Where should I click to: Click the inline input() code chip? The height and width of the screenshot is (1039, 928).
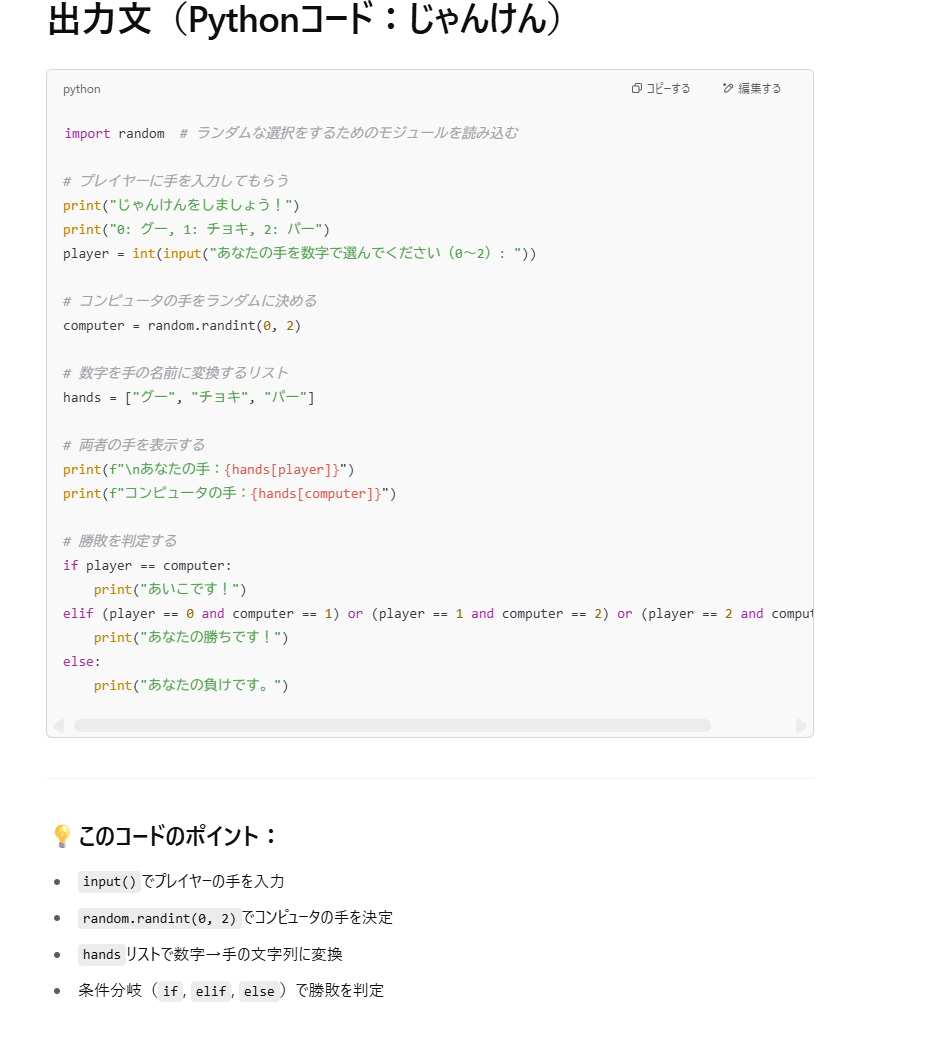click(x=109, y=882)
